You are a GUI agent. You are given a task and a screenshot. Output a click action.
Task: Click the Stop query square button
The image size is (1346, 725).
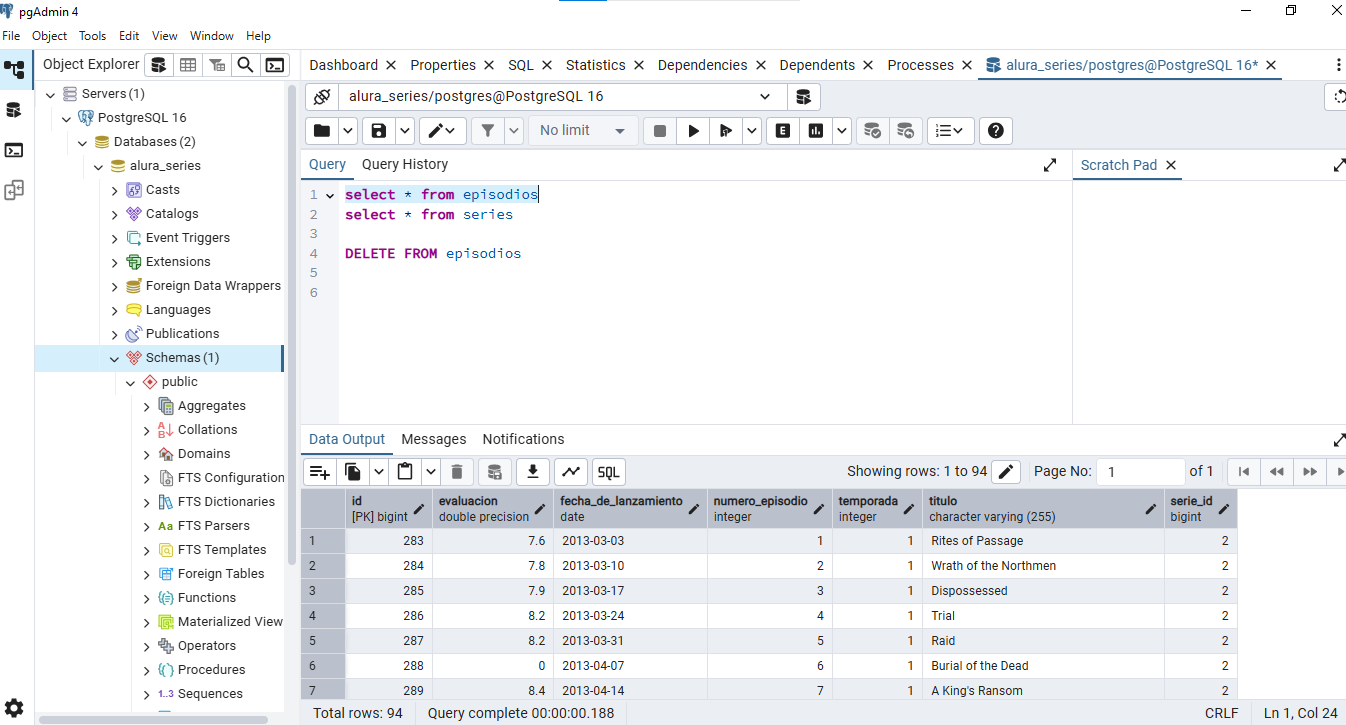pos(660,131)
